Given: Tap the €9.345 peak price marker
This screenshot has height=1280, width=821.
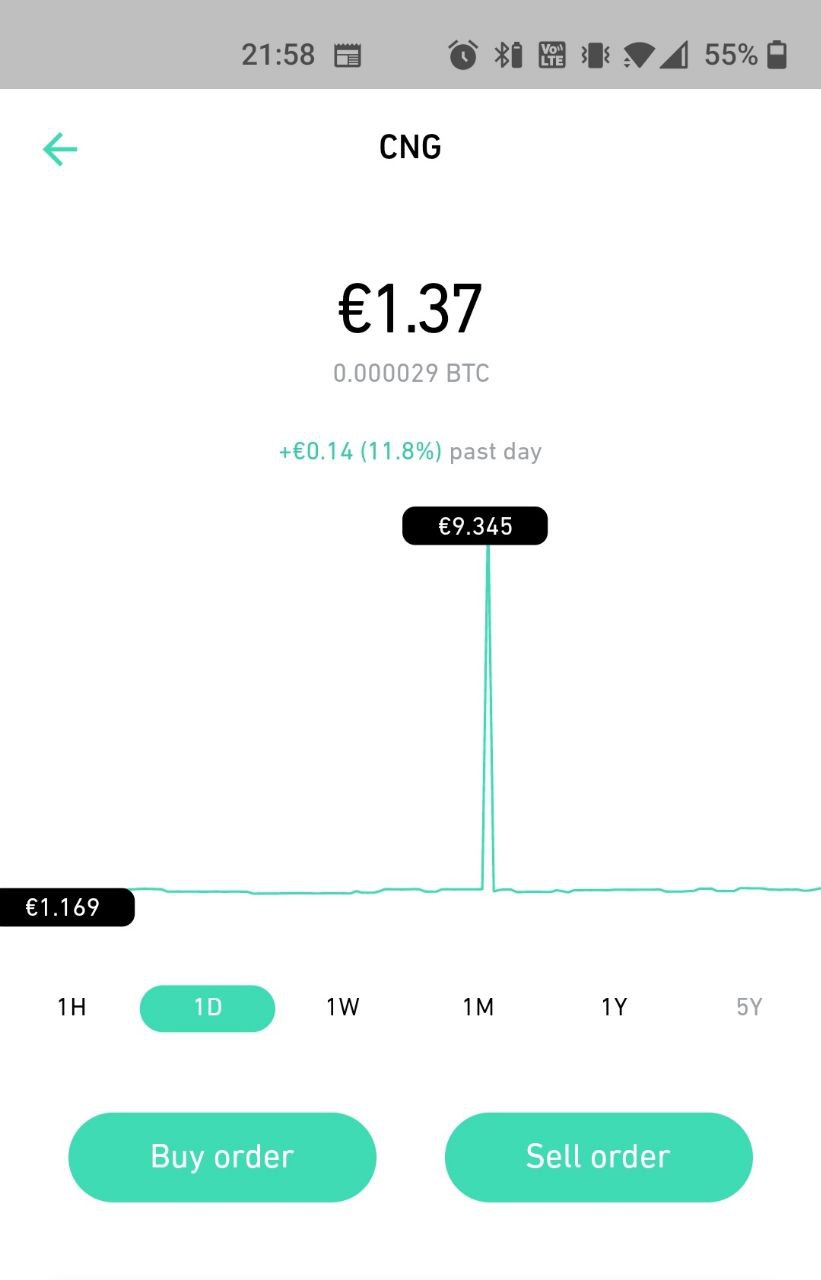Looking at the screenshot, I should [x=475, y=526].
